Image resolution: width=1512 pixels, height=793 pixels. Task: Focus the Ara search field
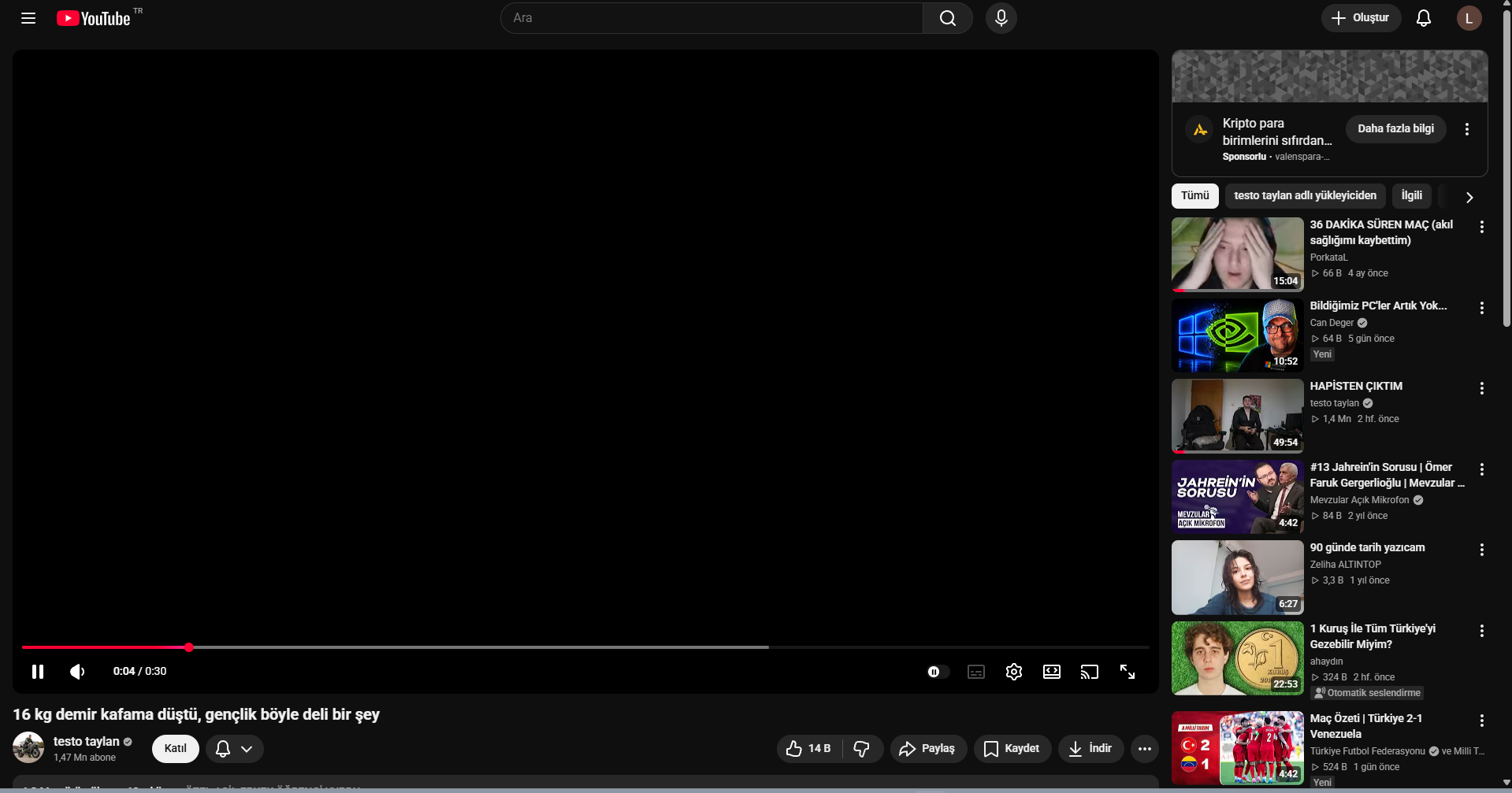tap(712, 18)
